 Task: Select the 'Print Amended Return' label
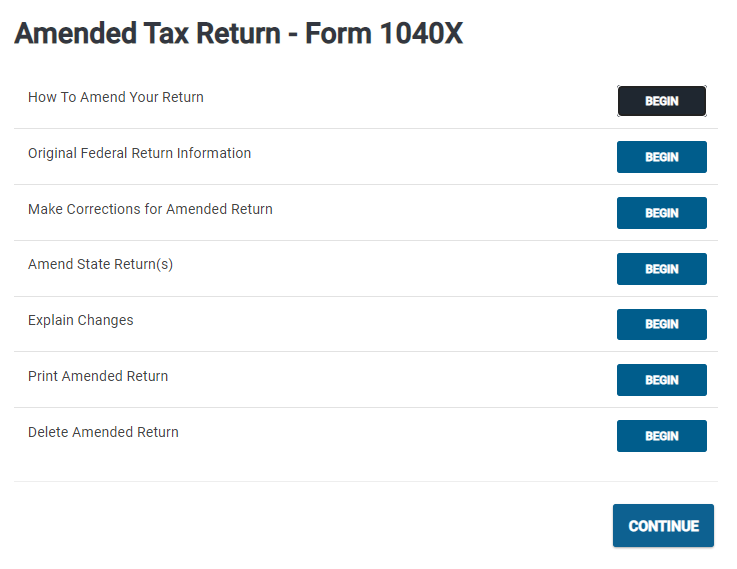98,377
